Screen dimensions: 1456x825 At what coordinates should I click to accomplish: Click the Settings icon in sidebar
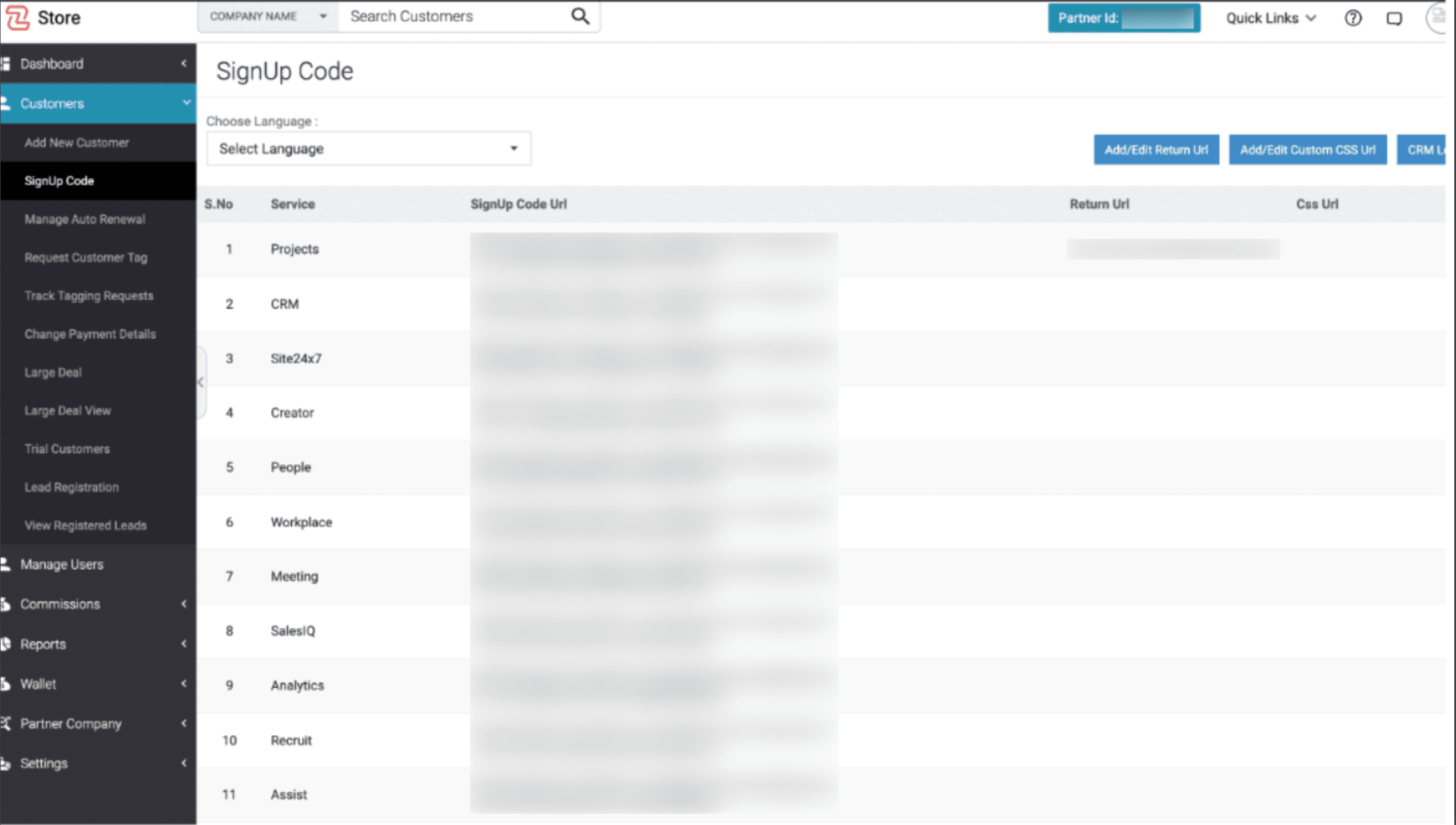coord(6,763)
